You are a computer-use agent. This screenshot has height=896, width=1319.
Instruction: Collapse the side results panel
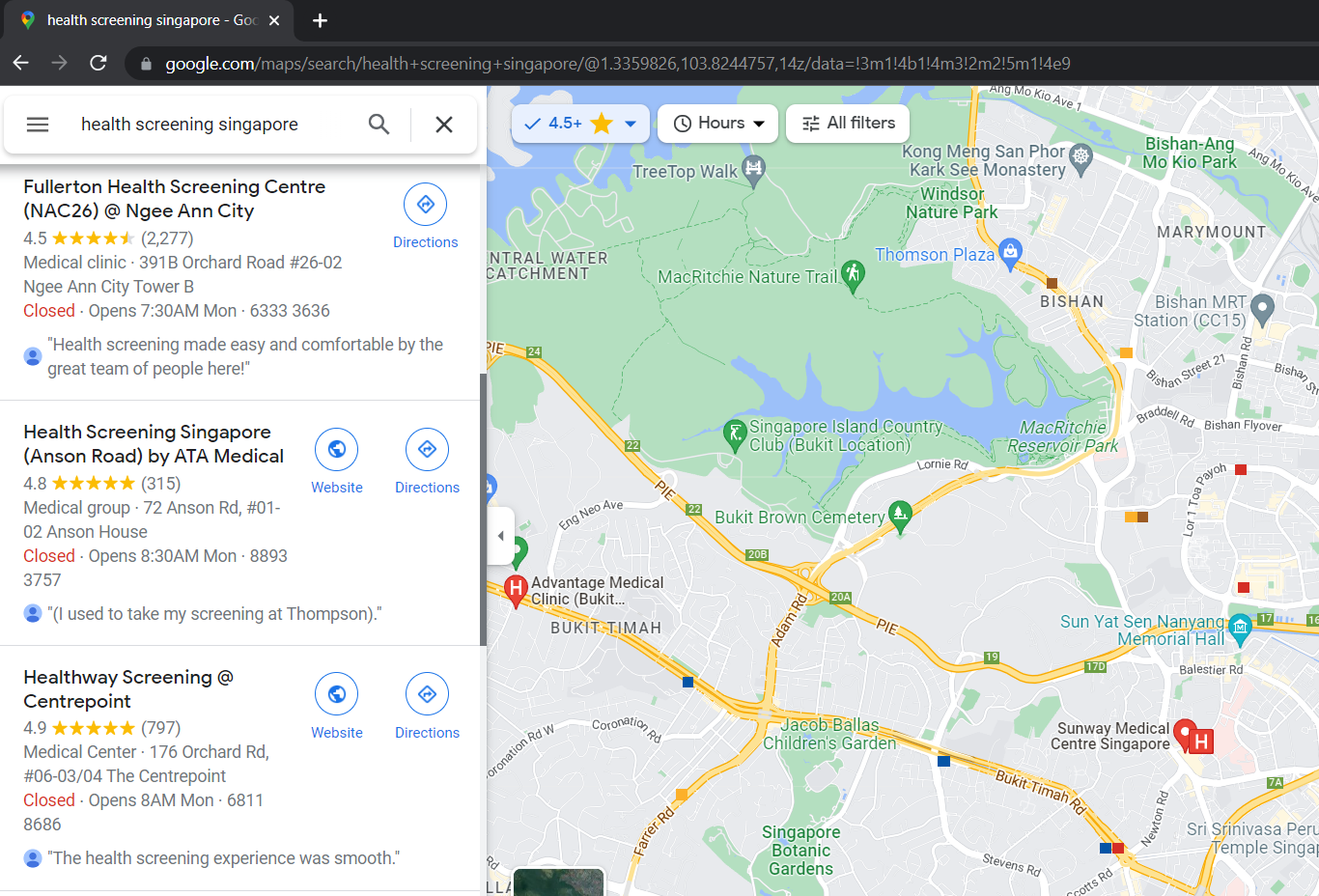pyautogui.click(x=500, y=535)
